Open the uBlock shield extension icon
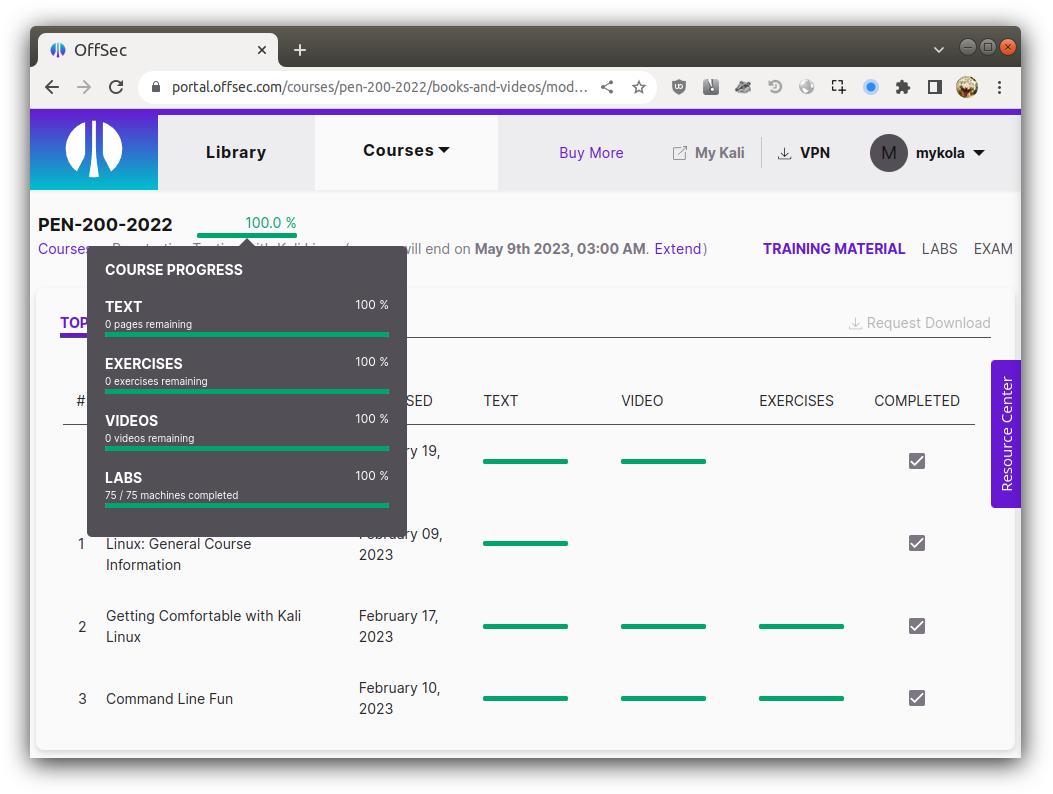This screenshot has height=794, width=1053. 679,87
